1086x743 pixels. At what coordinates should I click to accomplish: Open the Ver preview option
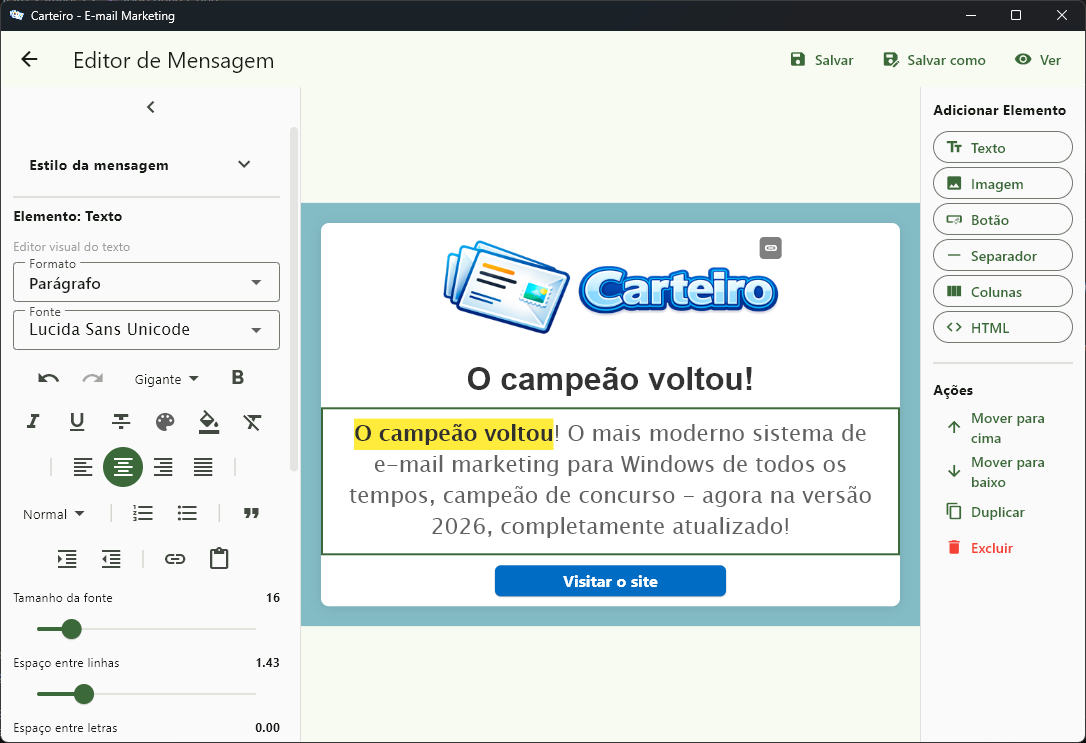[1038, 60]
